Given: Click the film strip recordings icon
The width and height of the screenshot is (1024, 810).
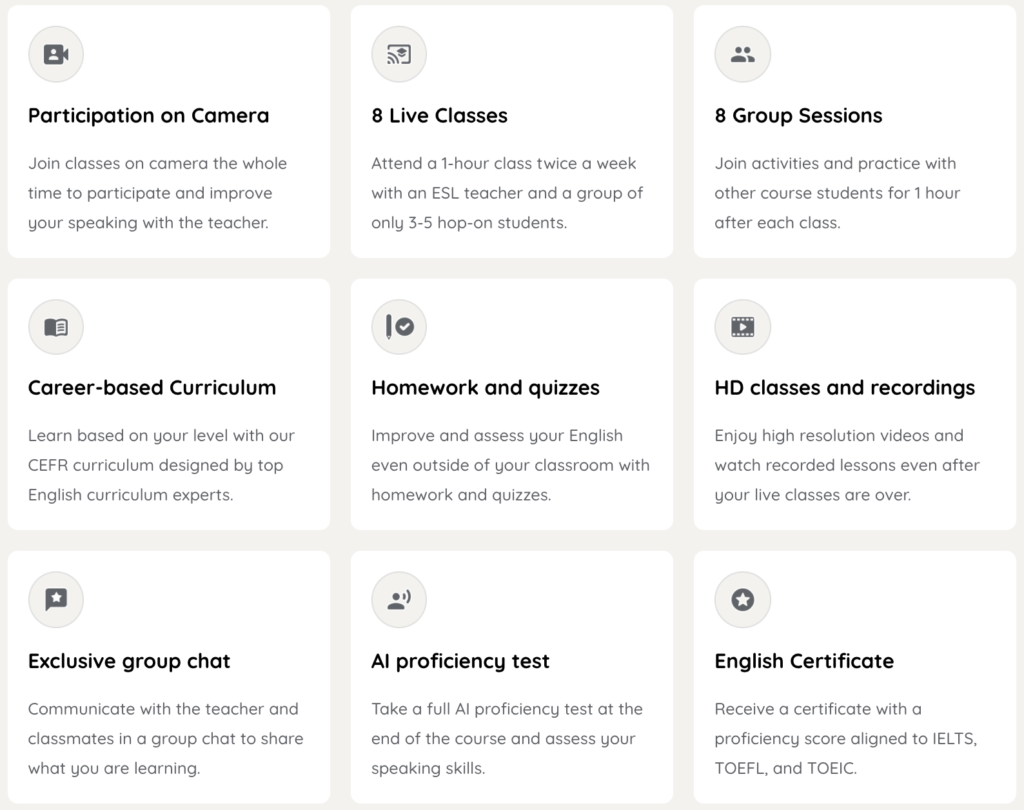Looking at the screenshot, I should click(743, 327).
